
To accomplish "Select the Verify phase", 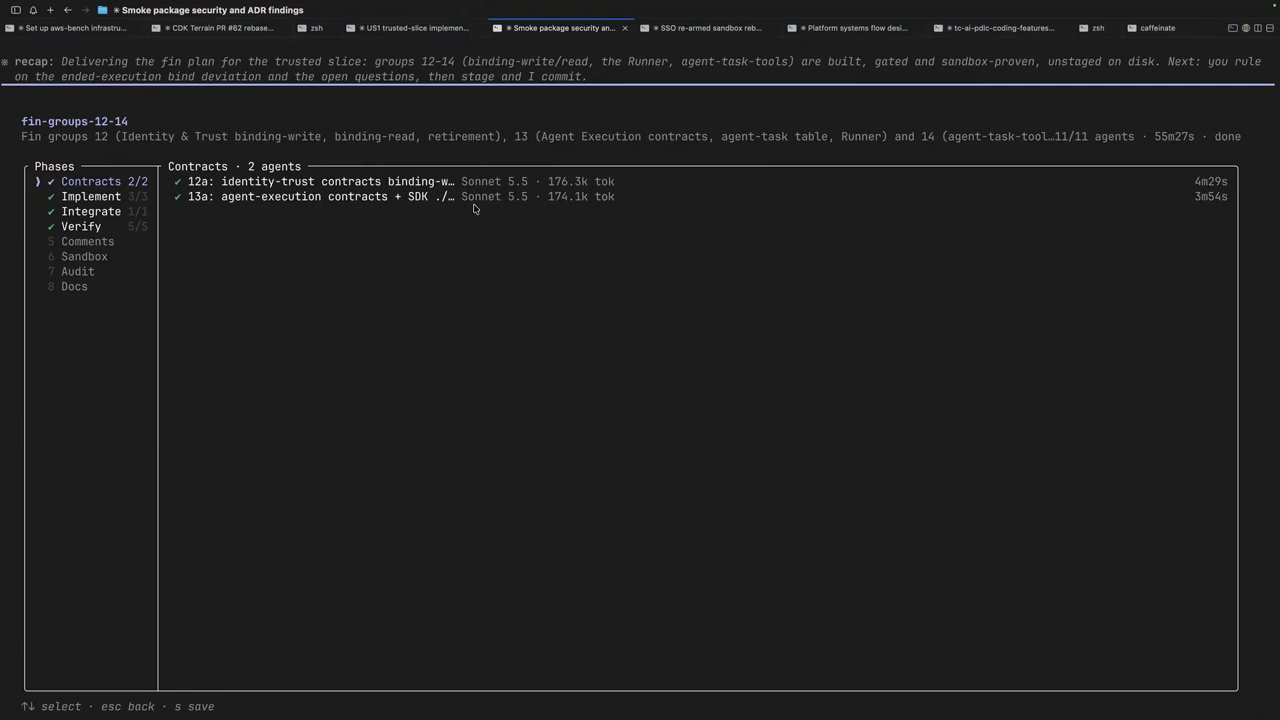I will click(97, 227).
